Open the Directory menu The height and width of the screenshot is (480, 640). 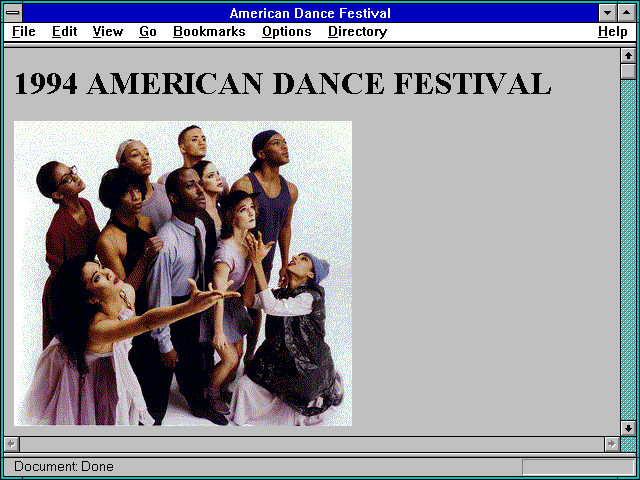pos(358,32)
